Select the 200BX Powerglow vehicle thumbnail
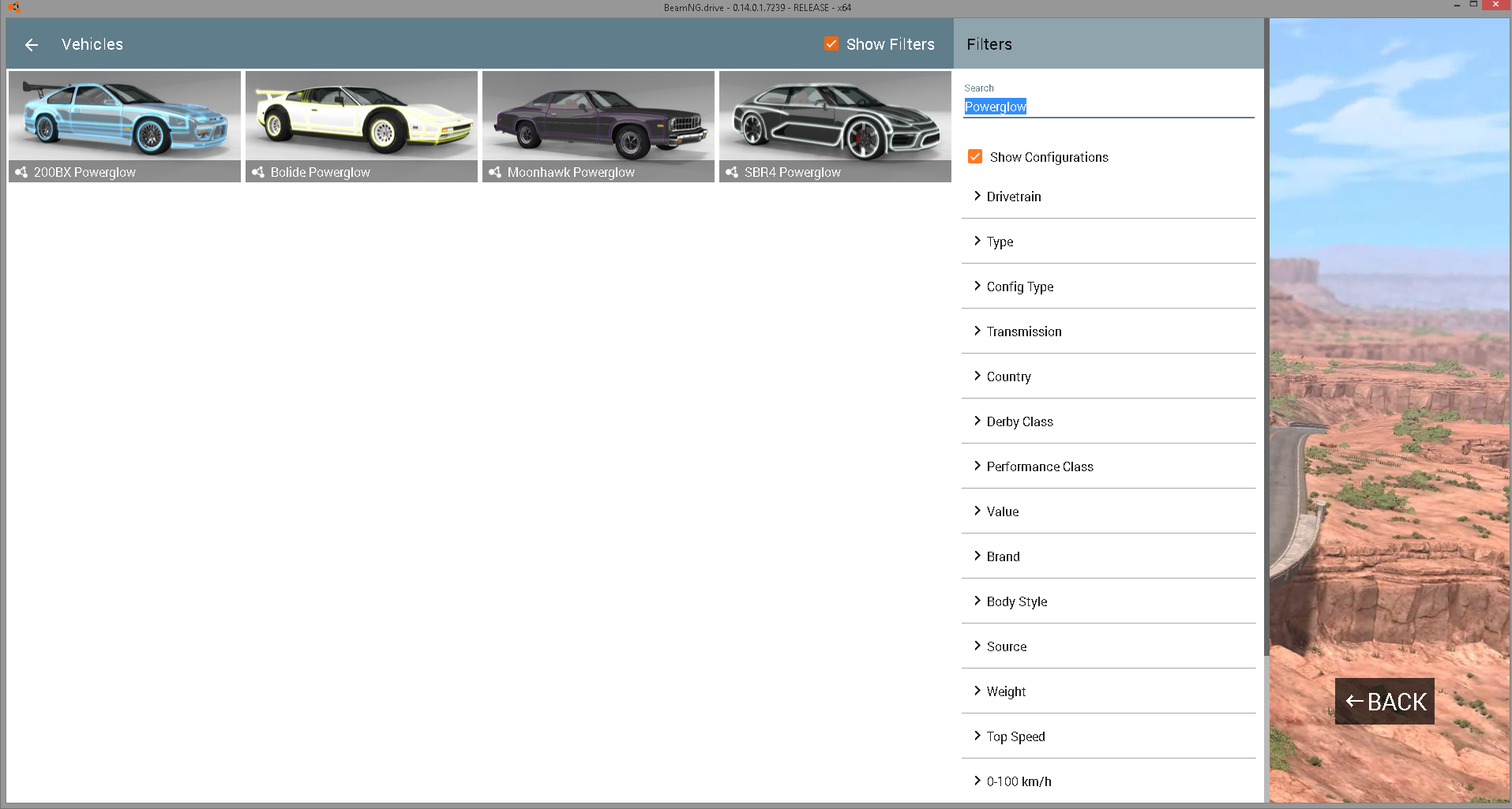The width and height of the screenshot is (1512, 809). coord(125,126)
